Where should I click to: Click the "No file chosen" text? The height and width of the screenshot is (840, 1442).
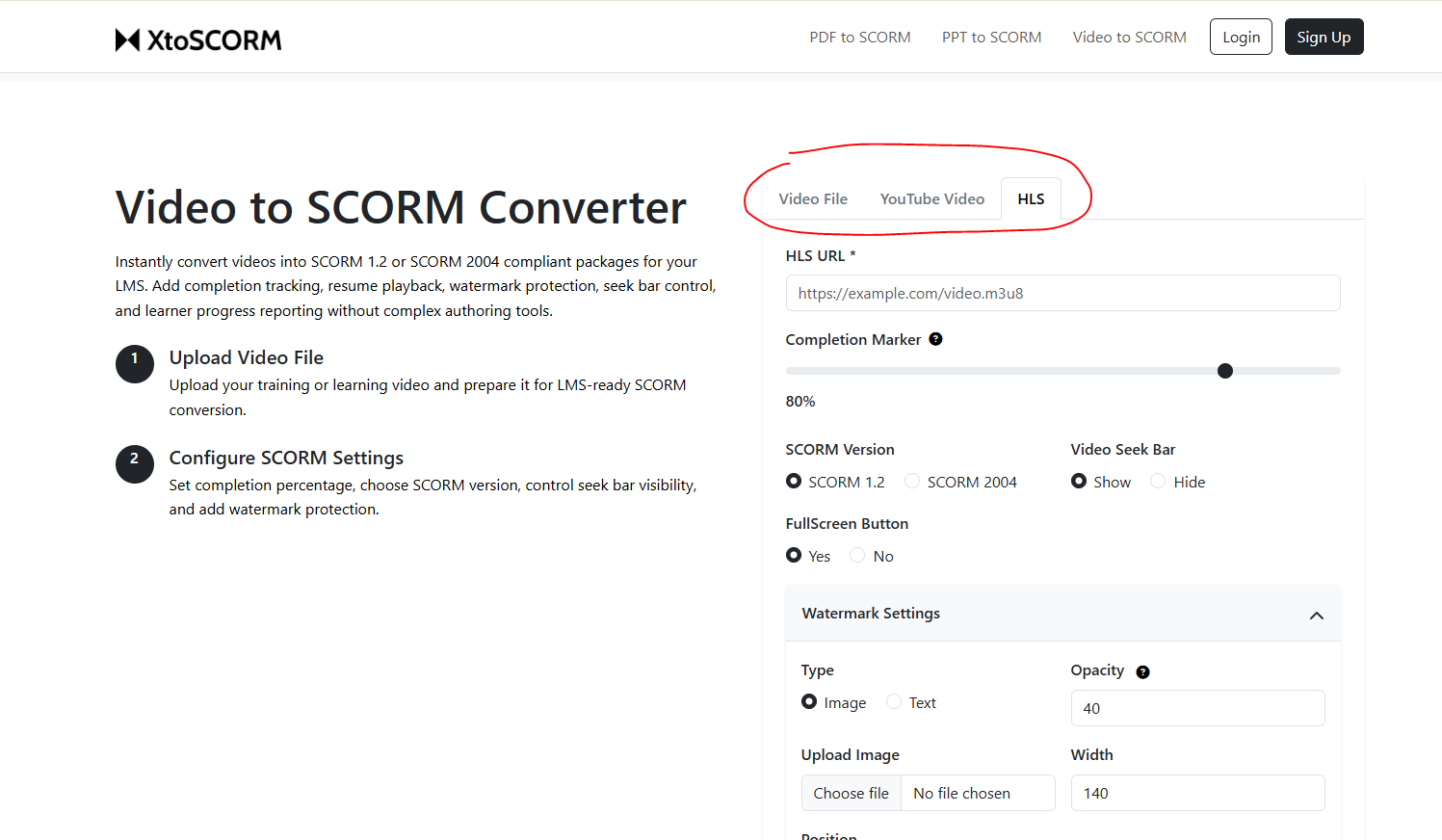[961, 793]
